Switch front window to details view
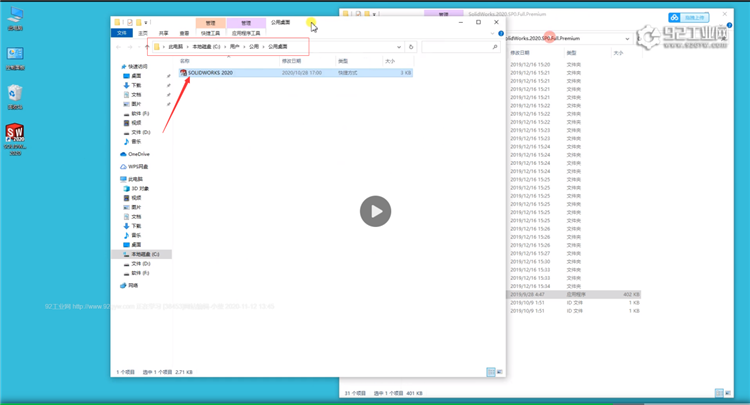This screenshot has width=750, height=405. tap(491, 372)
